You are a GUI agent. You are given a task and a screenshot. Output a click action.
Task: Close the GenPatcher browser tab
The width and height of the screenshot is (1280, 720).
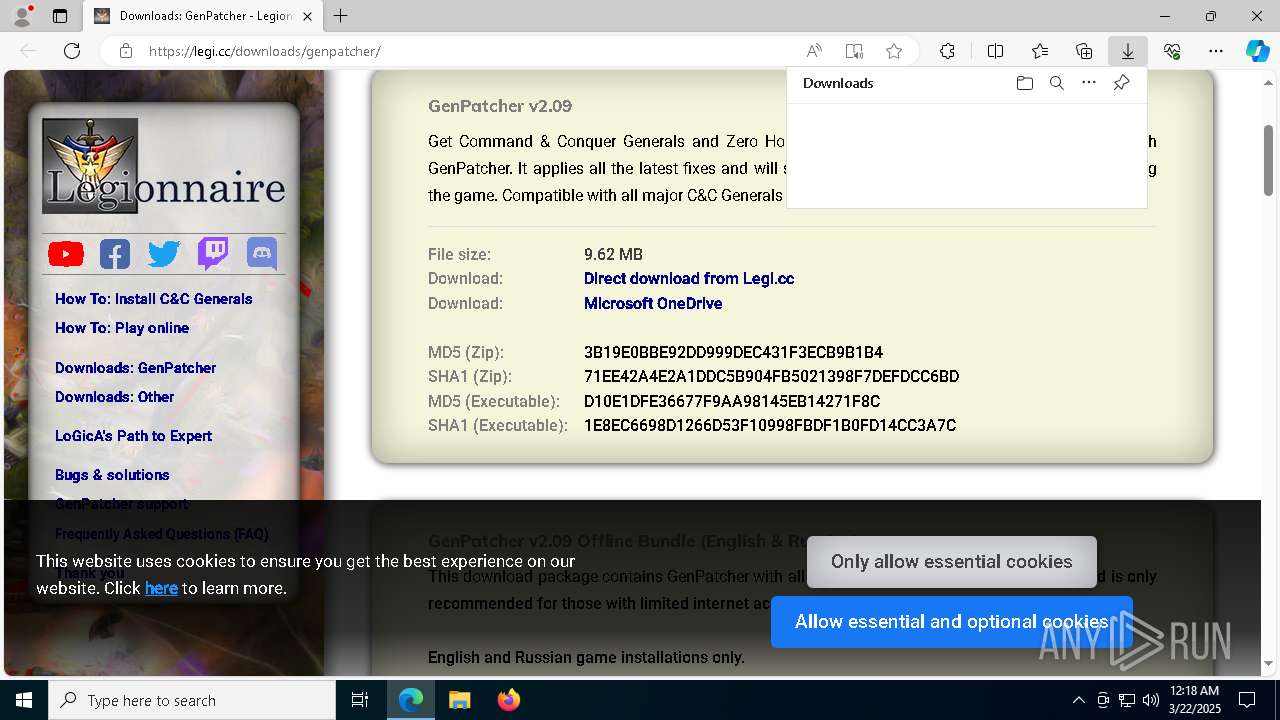[x=307, y=16]
